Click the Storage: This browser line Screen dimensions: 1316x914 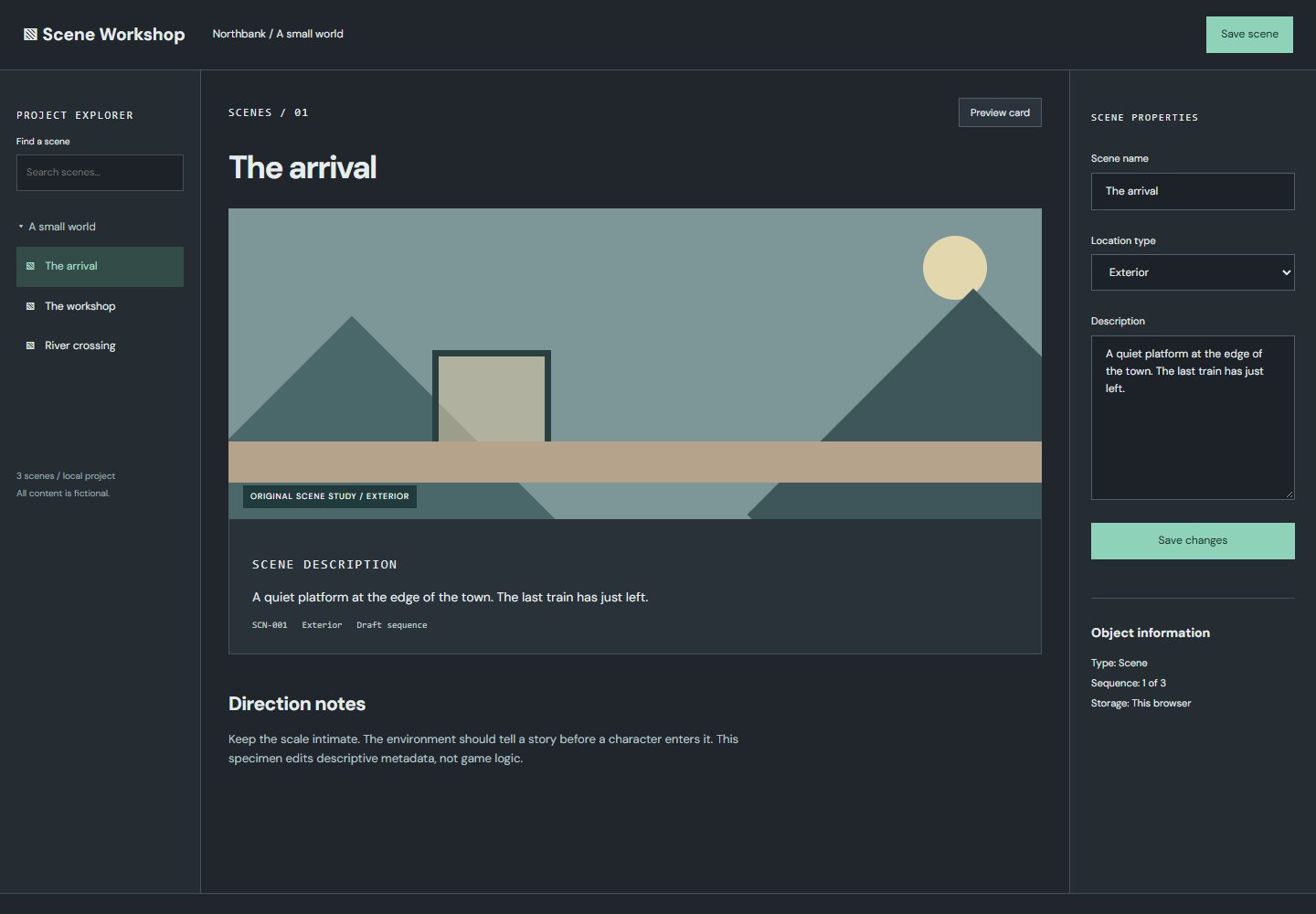click(x=1141, y=703)
